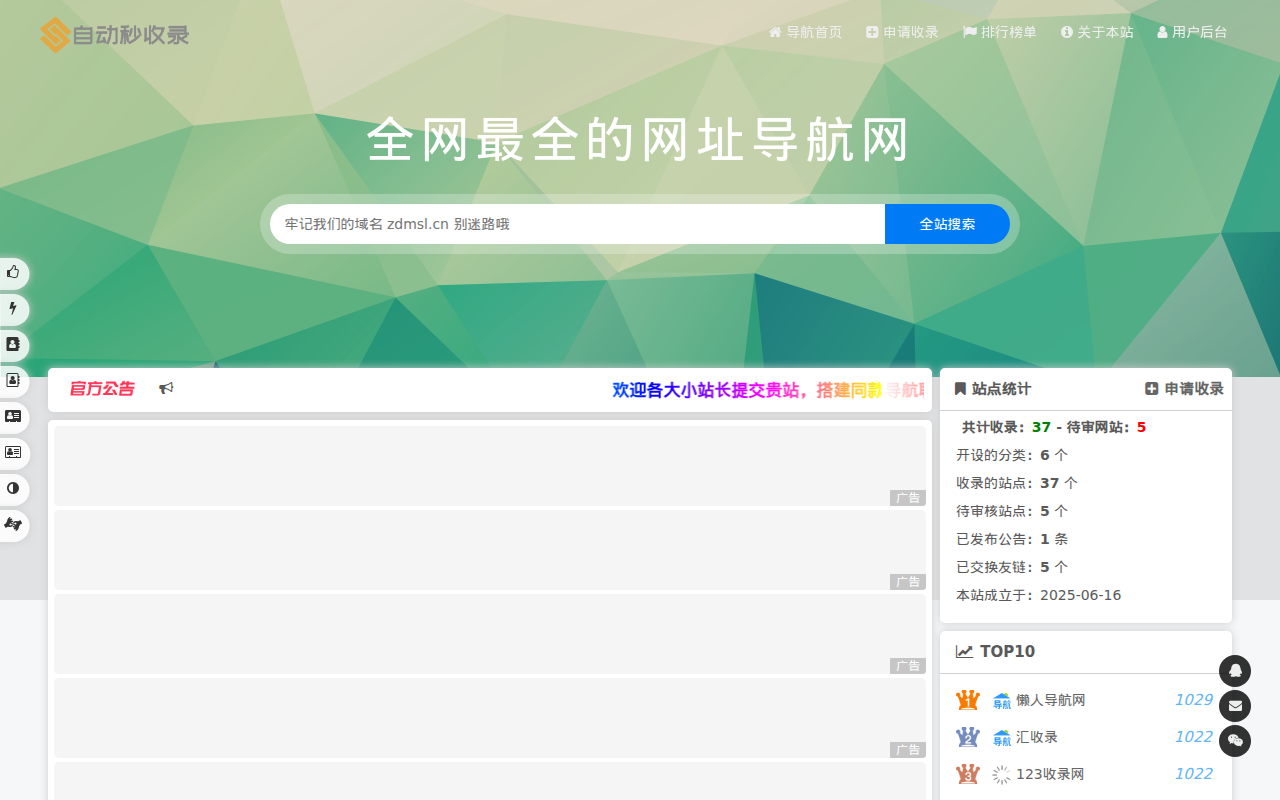Open 排行榜单 in the top navigation
This screenshot has height=800, width=1280.
point(999,32)
